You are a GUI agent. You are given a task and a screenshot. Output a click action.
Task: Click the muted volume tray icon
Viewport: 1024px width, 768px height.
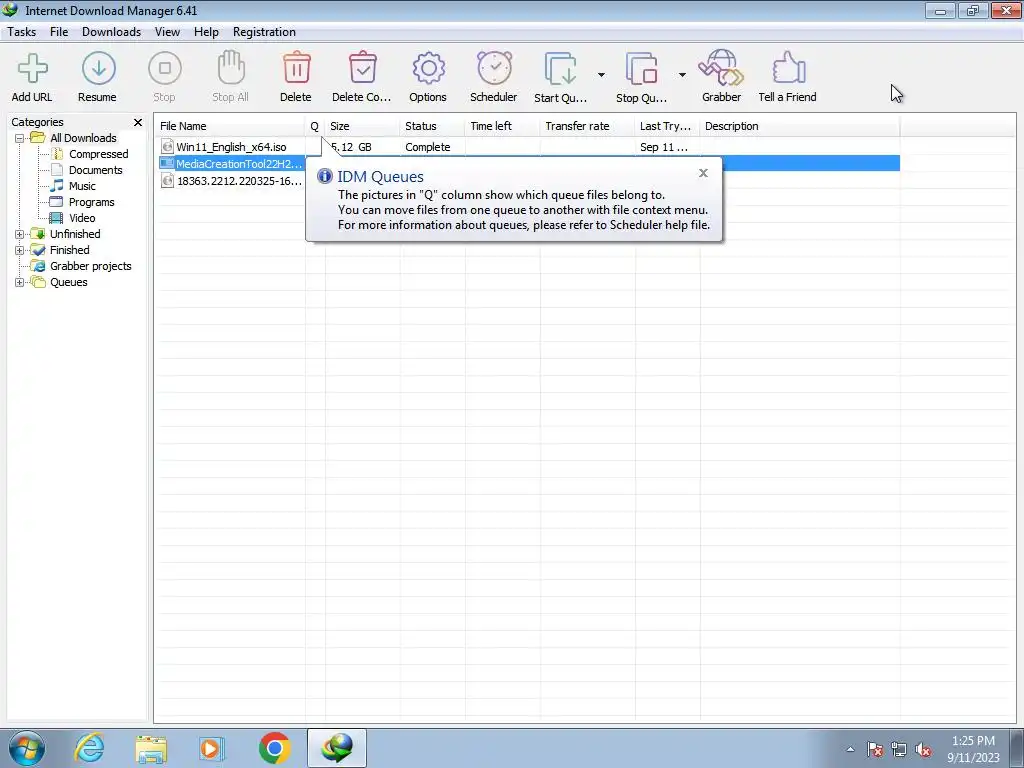coord(923,749)
